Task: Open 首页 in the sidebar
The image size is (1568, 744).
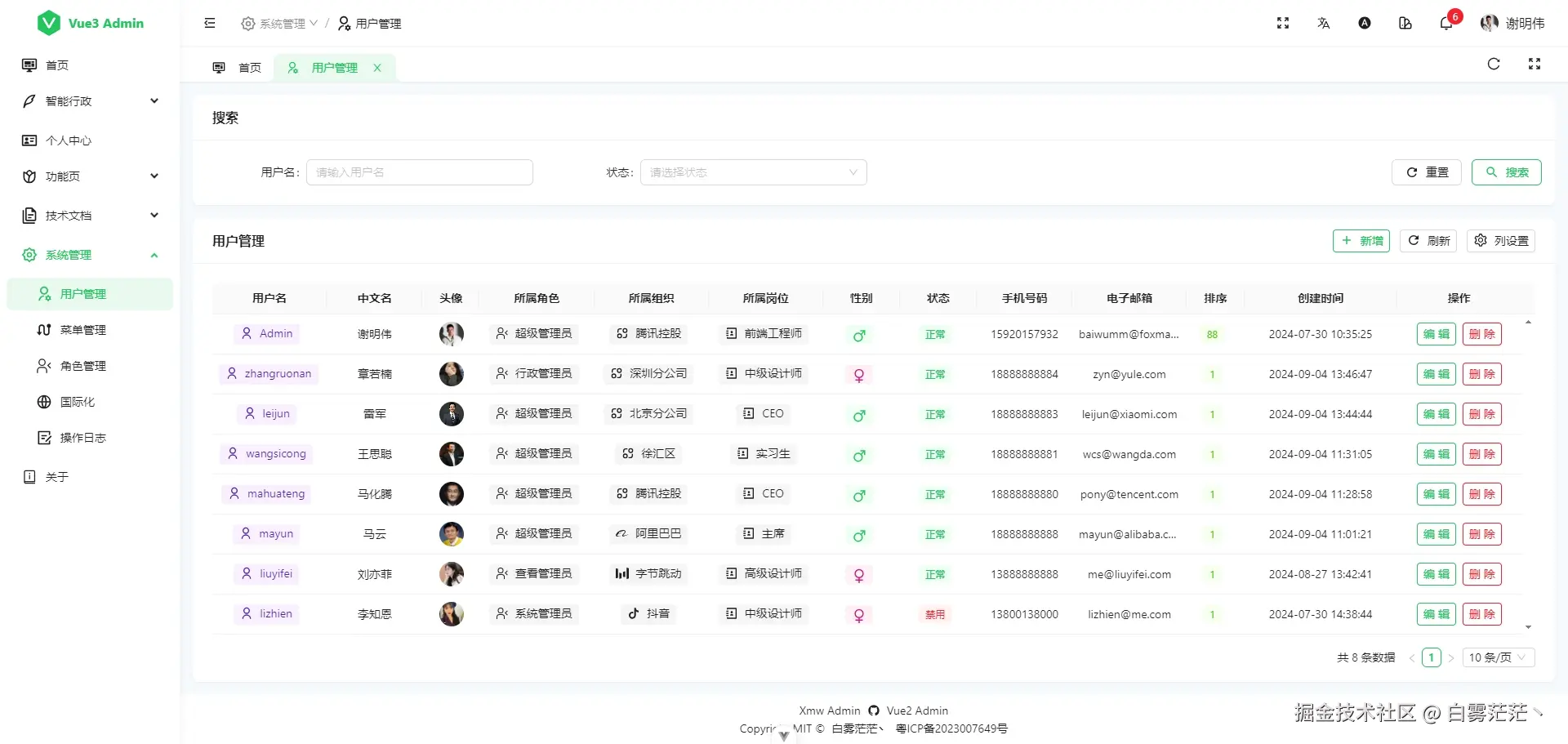Action: [x=90, y=65]
